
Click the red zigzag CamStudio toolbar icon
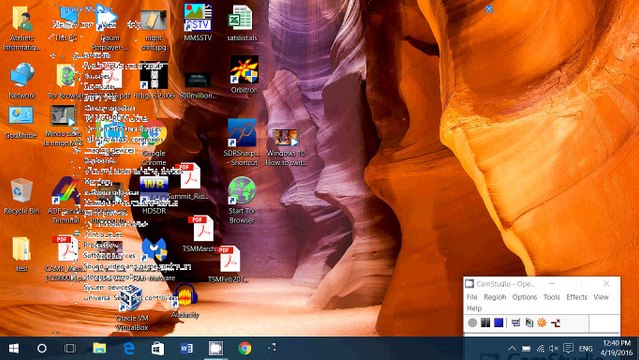[555, 323]
